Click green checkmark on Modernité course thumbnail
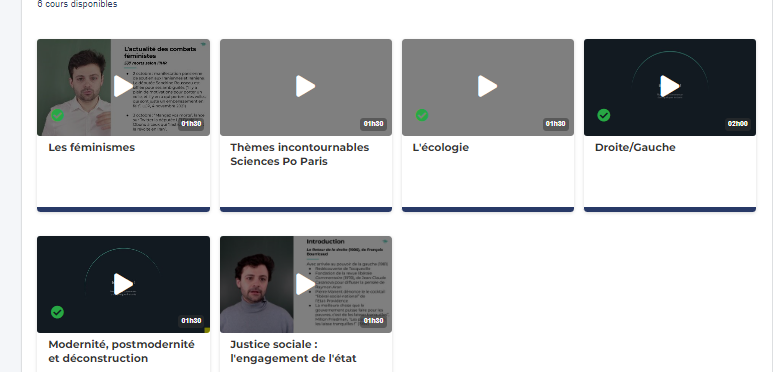773x372 pixels. tap(57, 312)
